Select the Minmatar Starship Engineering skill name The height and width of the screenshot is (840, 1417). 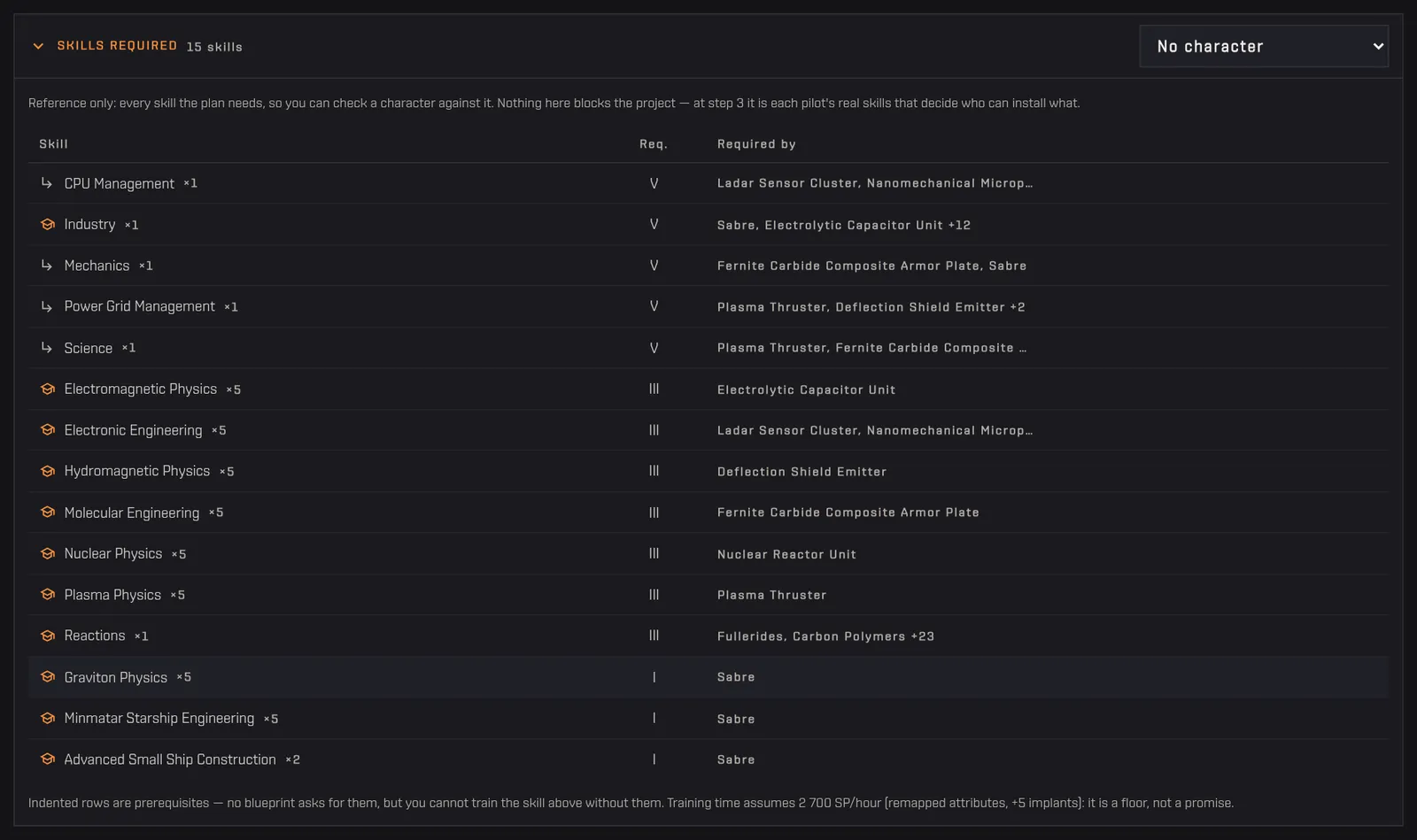click(x=159, y=718)
